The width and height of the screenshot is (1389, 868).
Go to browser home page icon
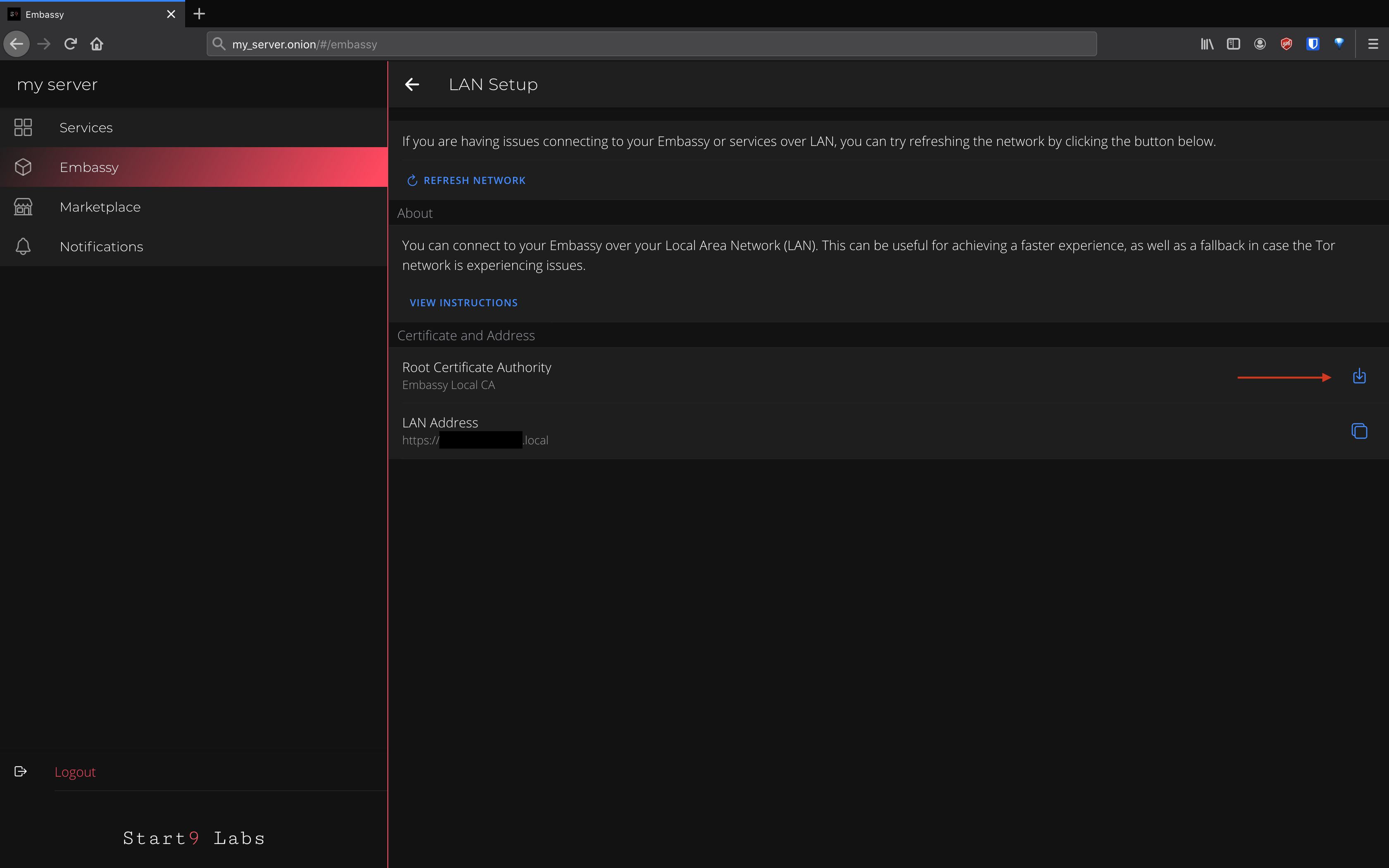click(x=96, y=44)
